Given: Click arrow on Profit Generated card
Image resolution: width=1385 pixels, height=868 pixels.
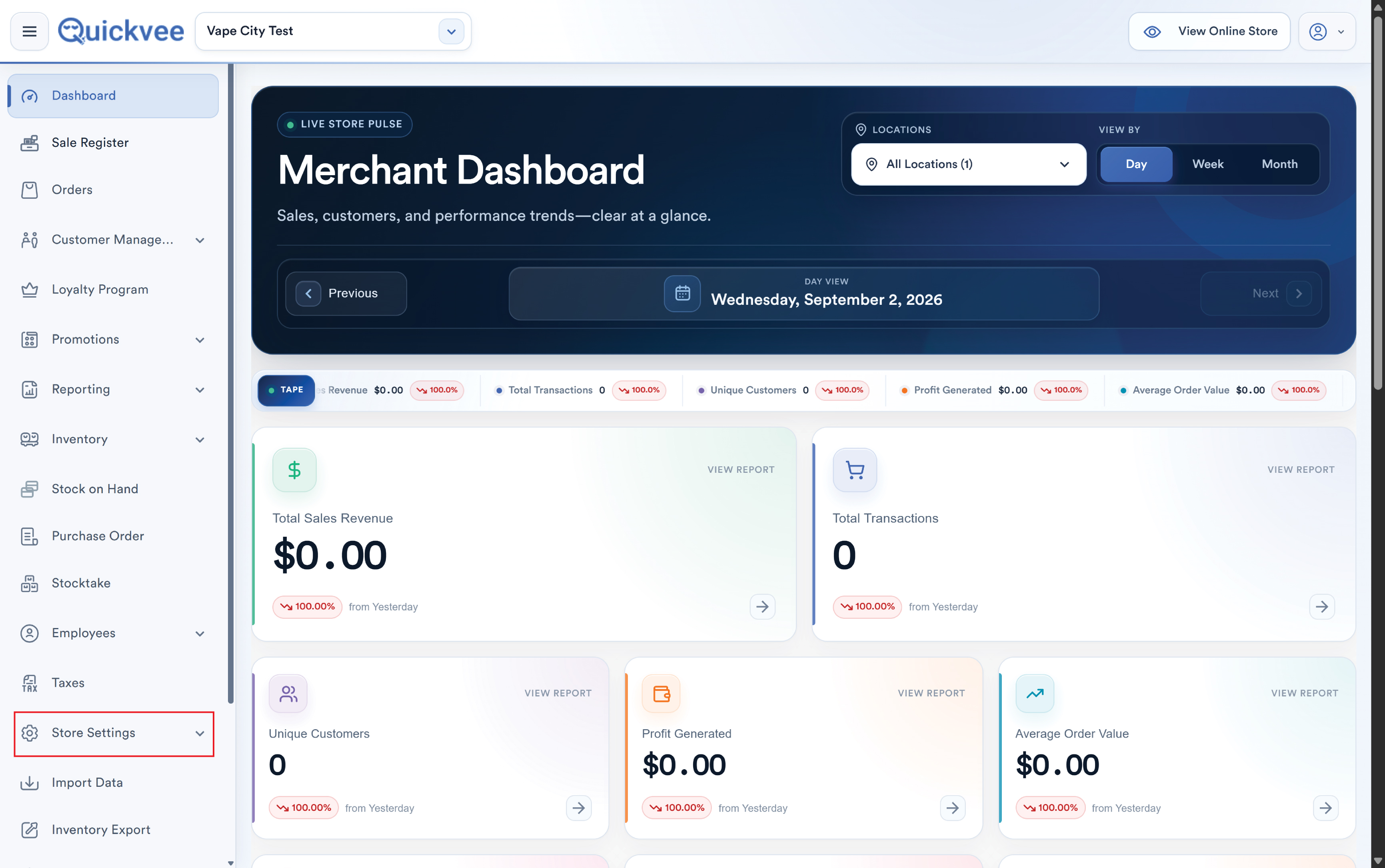Looking at the screenshot, I should click(953, 808).
